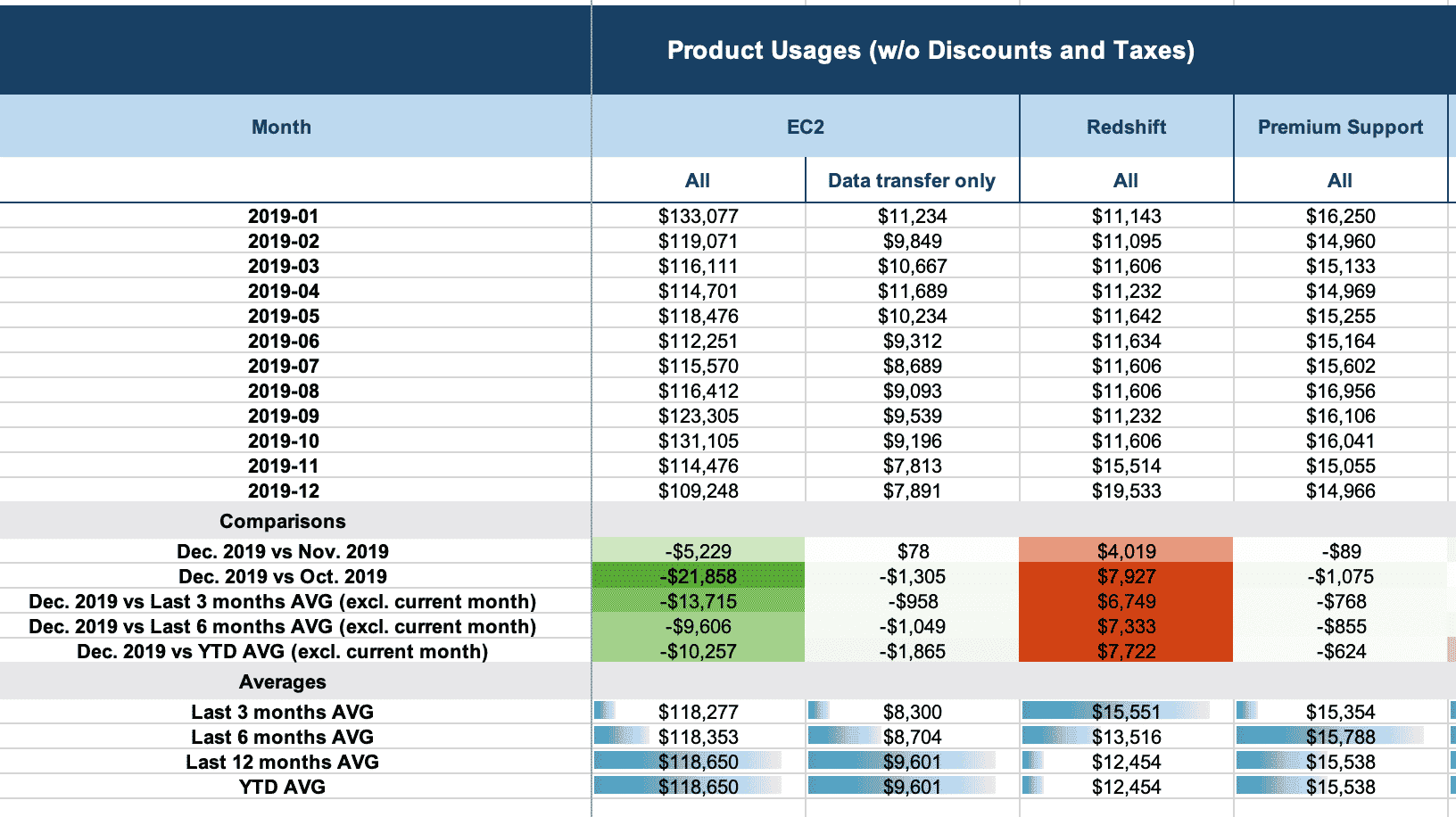Select the red $7,722 Redshift cell
The width and height of the screenshot is (1456, 817).
[1127, 651]
